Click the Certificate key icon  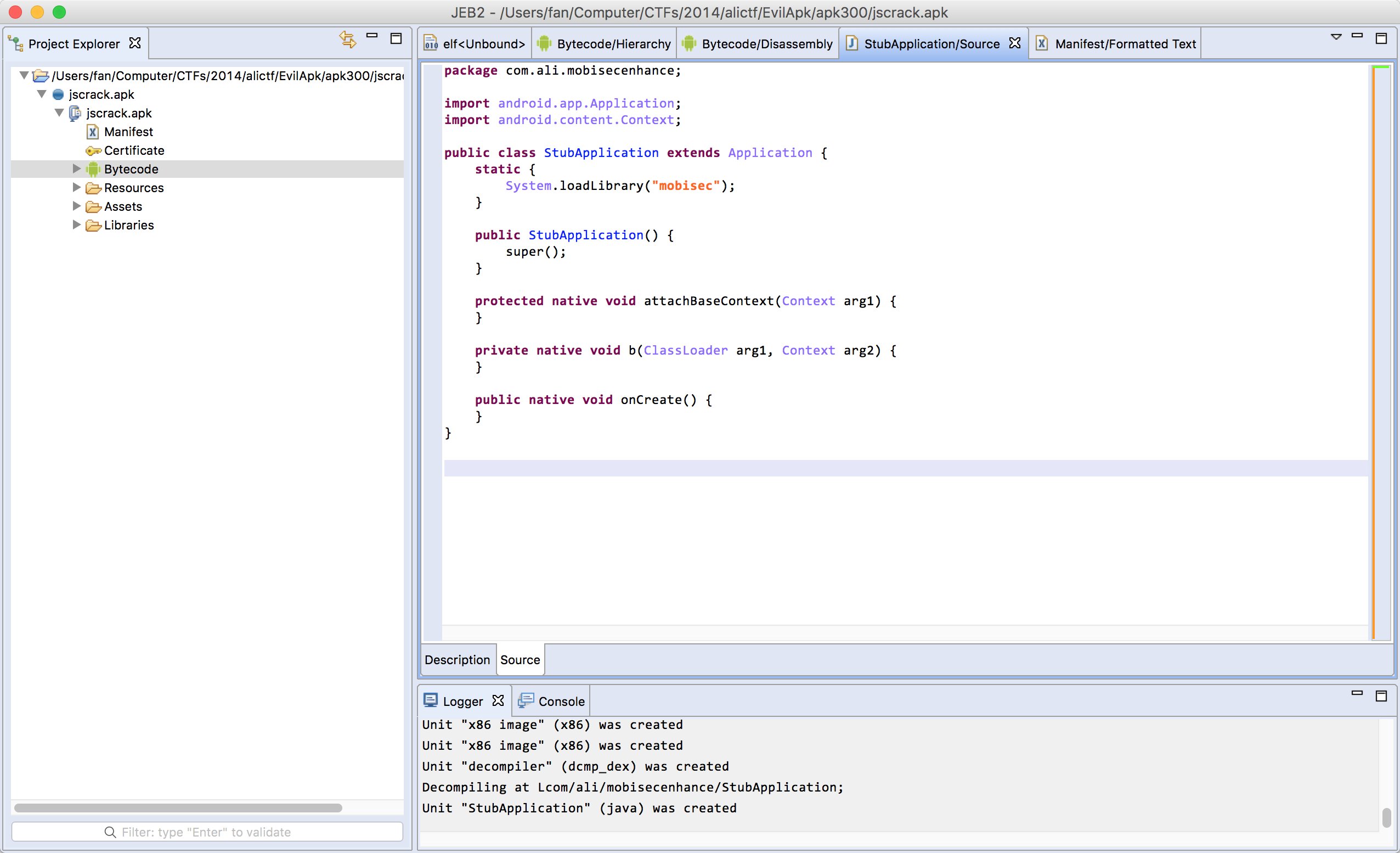click(x=93, y=151)
